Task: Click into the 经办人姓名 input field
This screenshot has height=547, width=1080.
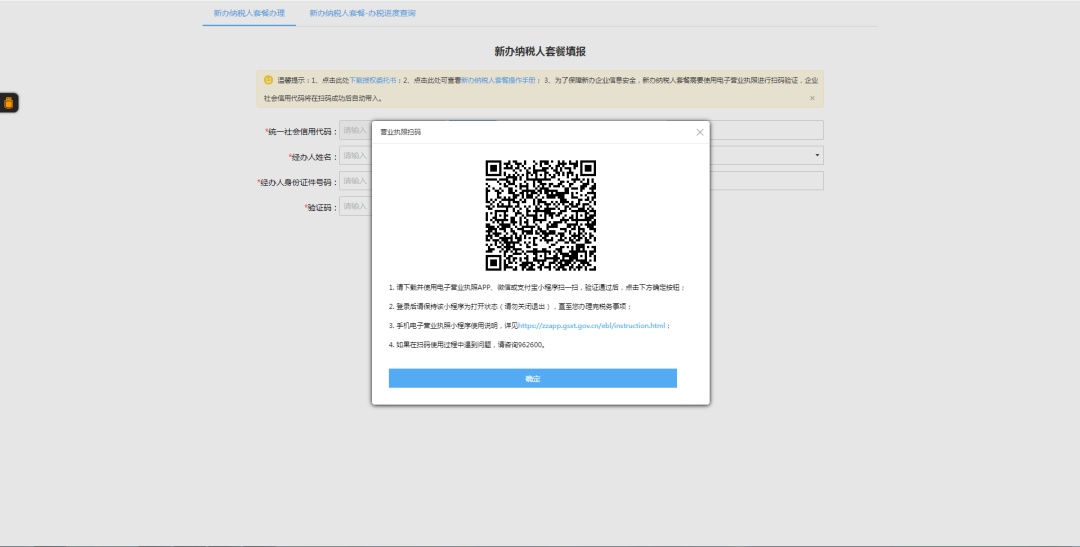Action: 355,155
